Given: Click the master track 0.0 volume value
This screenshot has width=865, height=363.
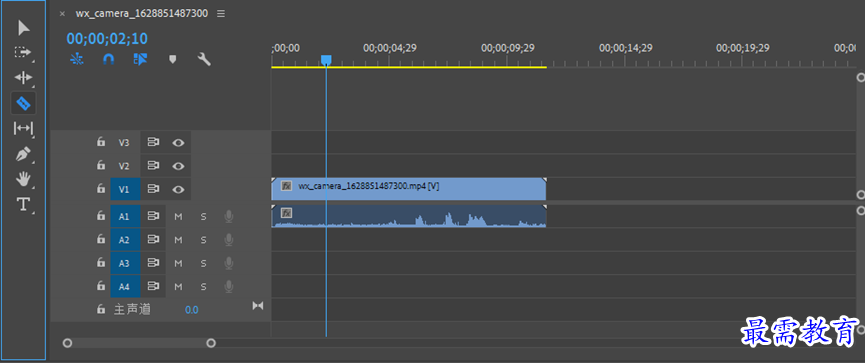Looking at the screenshot, I should tap(191, 310).
